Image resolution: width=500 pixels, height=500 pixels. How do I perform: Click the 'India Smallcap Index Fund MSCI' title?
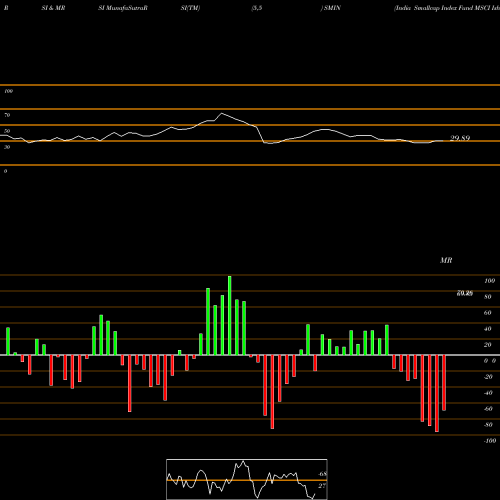pos(447,8)
